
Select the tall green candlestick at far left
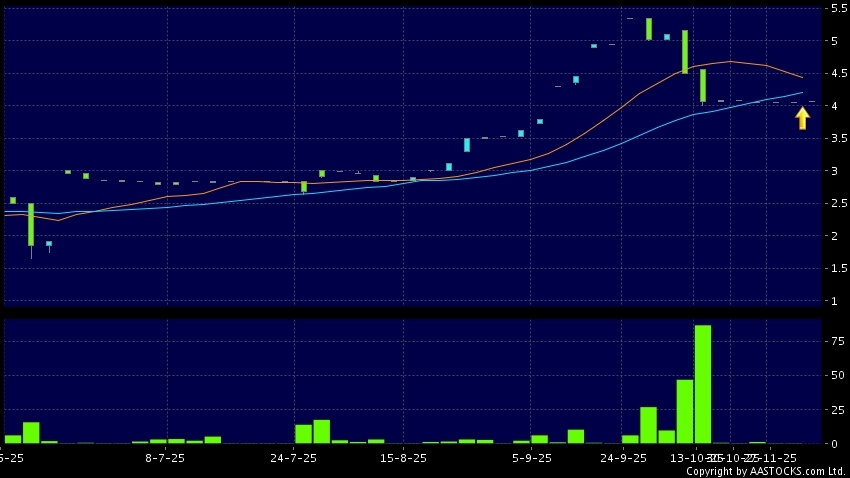tap(31, 224)
